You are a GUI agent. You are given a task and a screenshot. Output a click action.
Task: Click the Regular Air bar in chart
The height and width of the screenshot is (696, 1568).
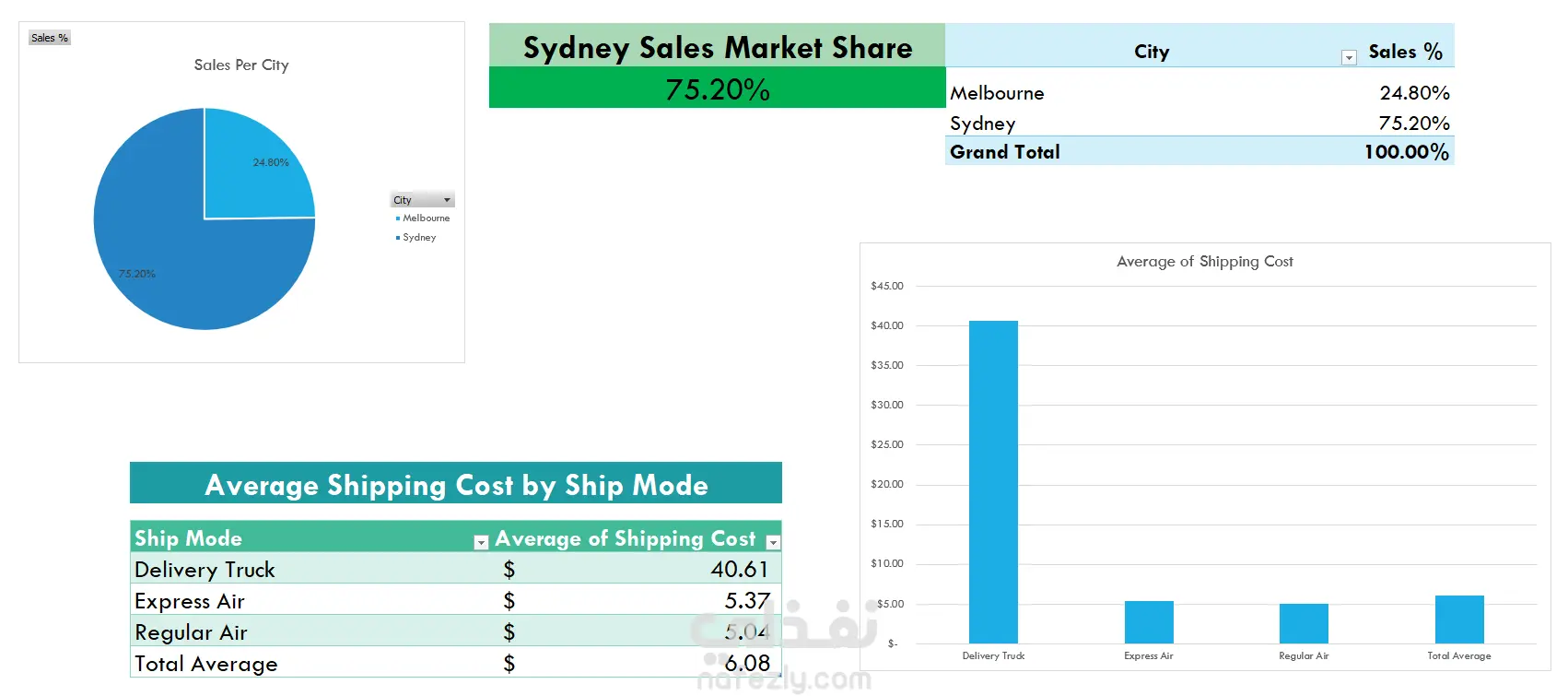1304,624
